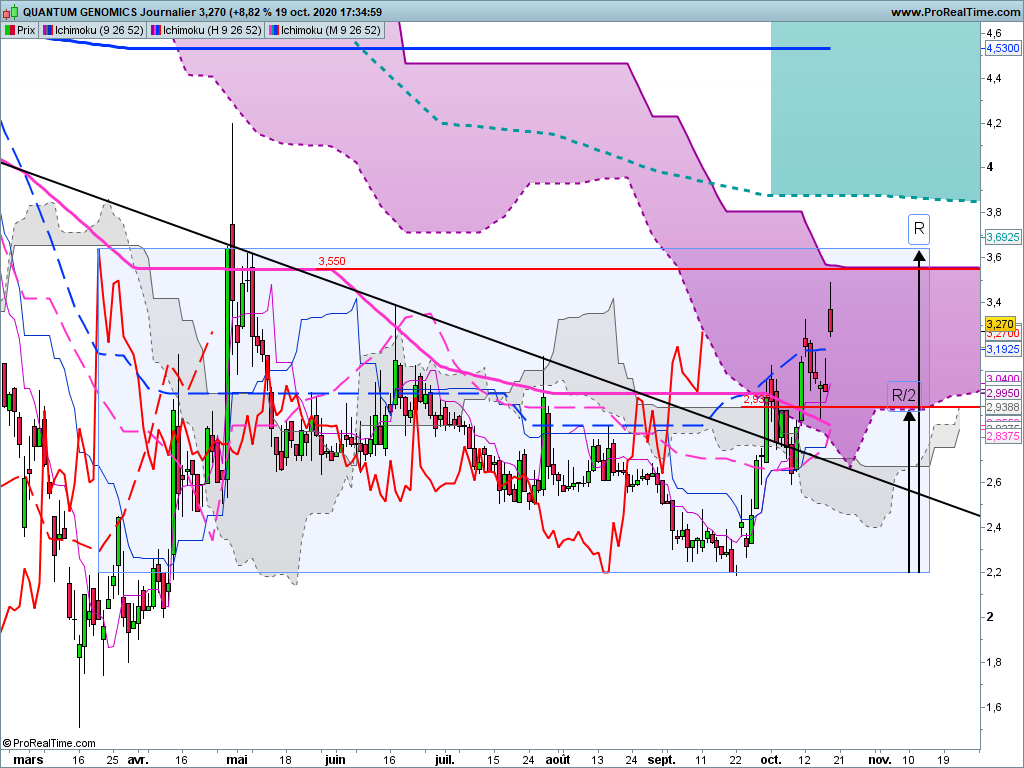1024x768 pixels.
Task: Click the 2,4 price axis tick
Action: click(994, 528)
